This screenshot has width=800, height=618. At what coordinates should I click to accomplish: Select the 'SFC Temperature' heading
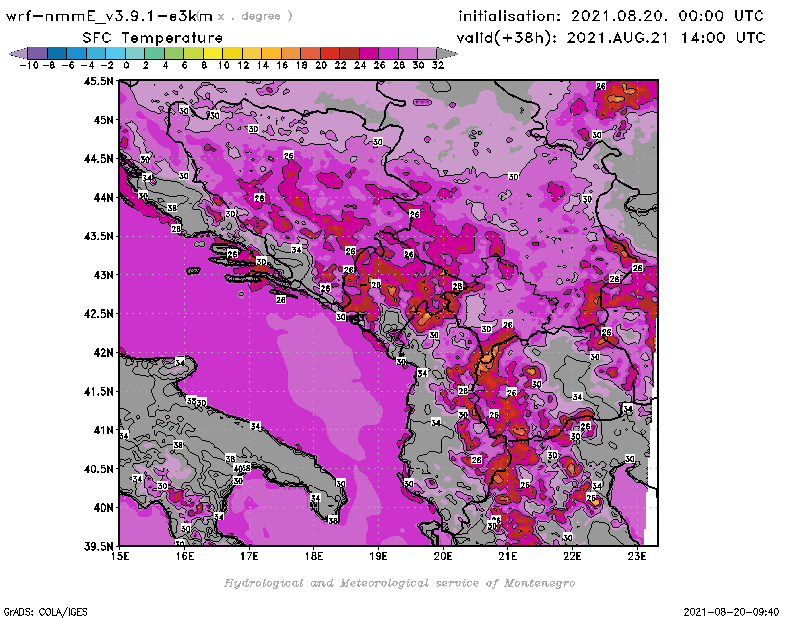click(153, 38)
